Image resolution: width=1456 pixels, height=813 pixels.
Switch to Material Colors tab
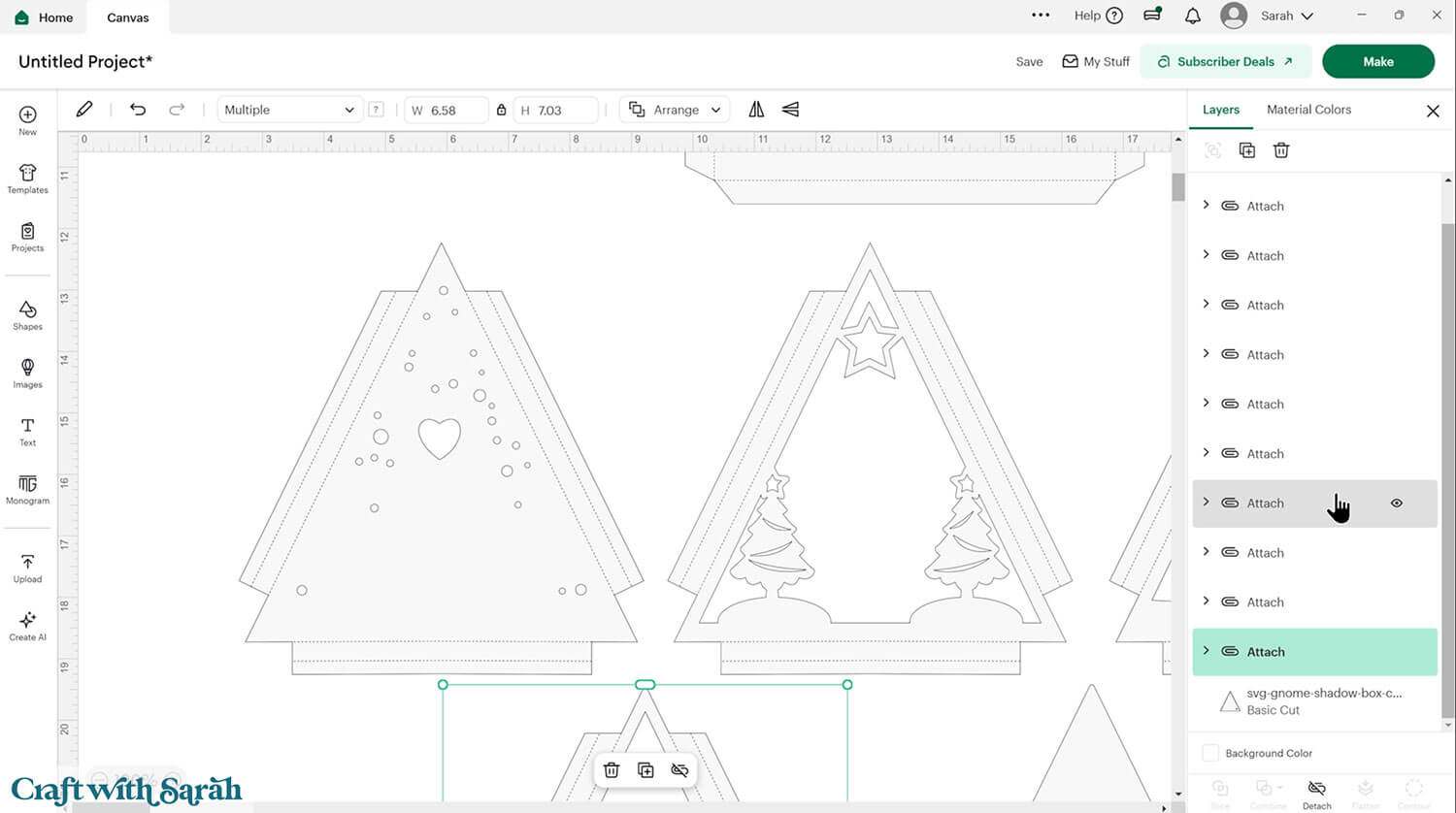[1308, 110]
